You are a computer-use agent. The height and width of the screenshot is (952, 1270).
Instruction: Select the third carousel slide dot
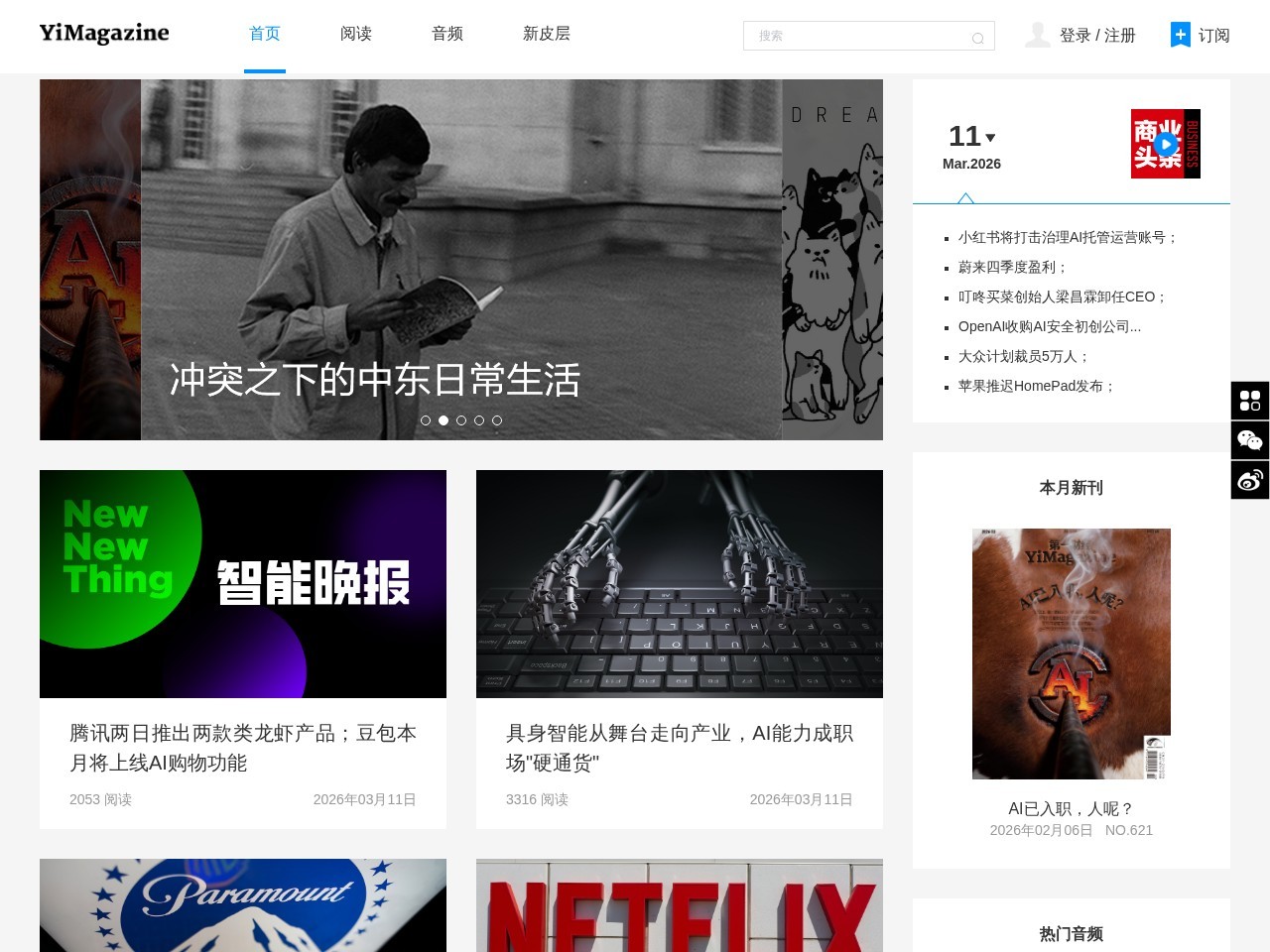pyautogui.click(x=461, y=420)
